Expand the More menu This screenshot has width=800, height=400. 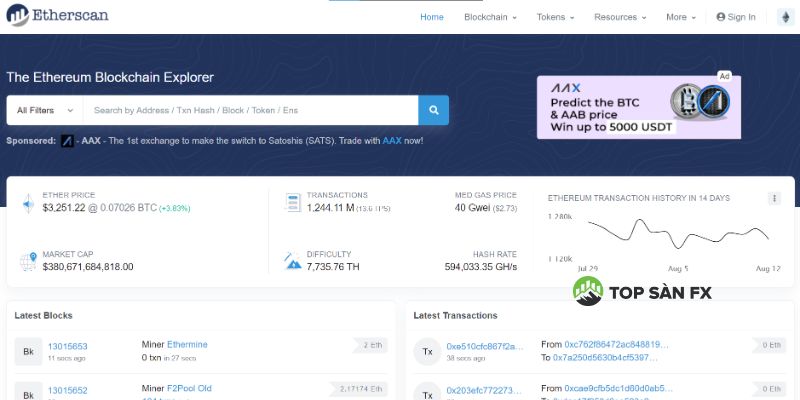click(681, 17)
